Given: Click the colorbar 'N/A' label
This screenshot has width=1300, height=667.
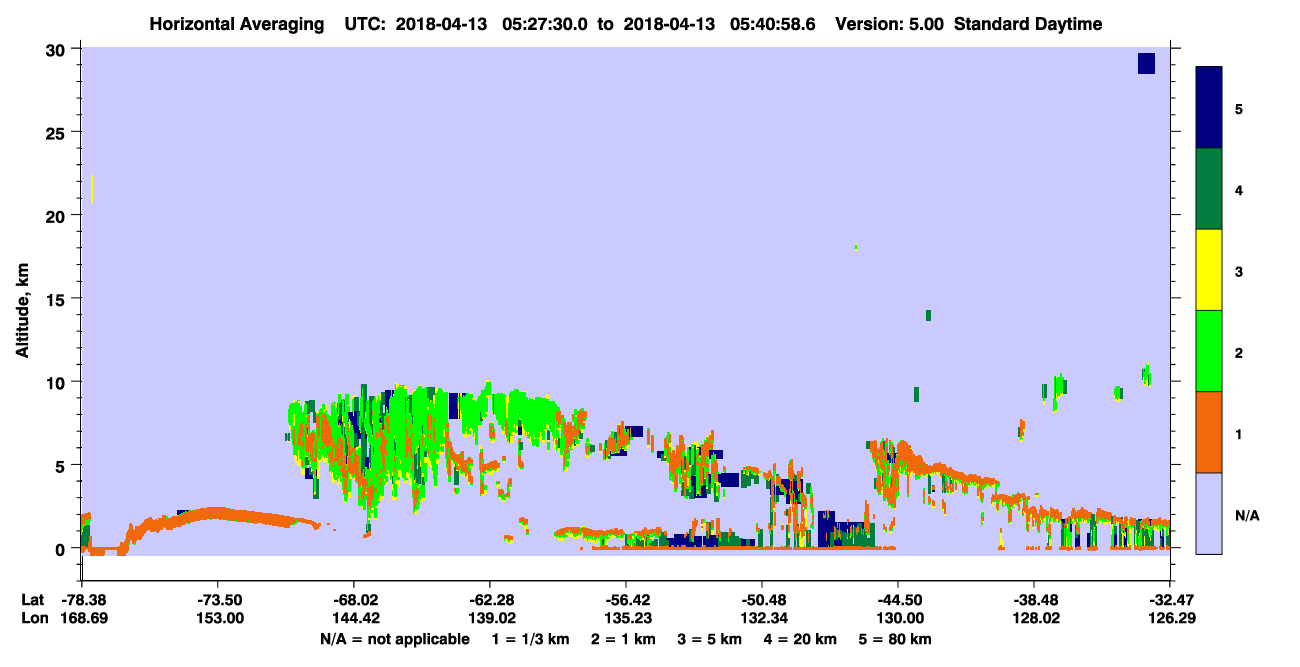Looking at the screenshot, I should pyautogui.click(x=1247, y=516).
